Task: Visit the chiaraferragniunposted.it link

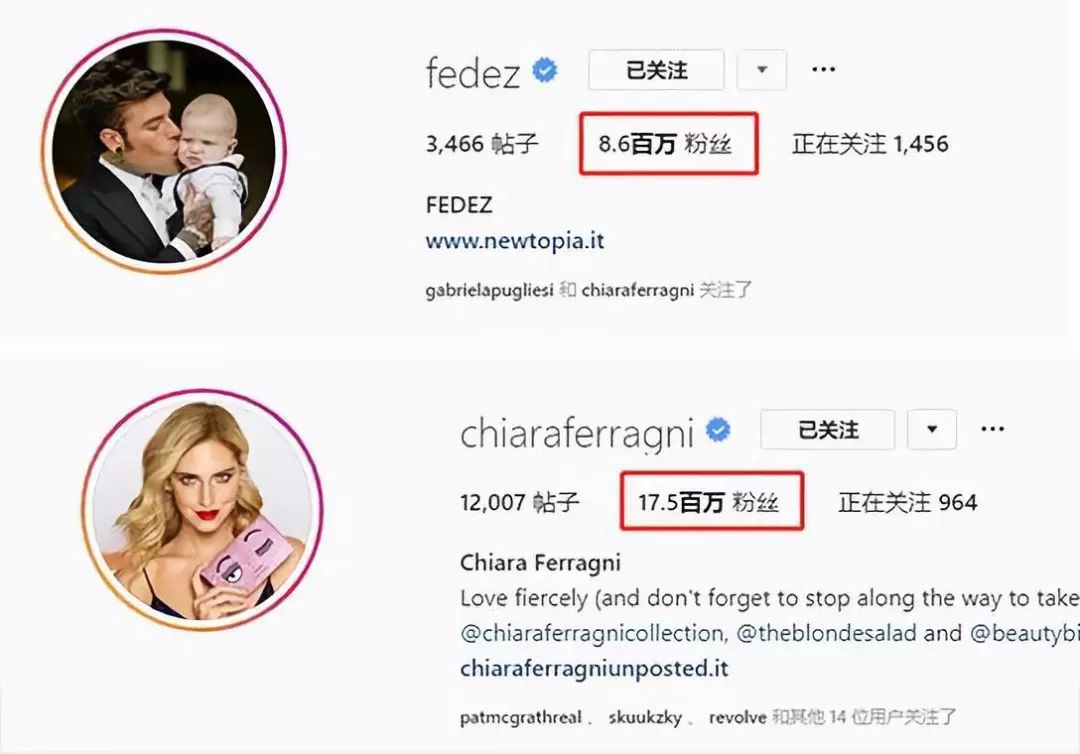Action: coord(594,669)
